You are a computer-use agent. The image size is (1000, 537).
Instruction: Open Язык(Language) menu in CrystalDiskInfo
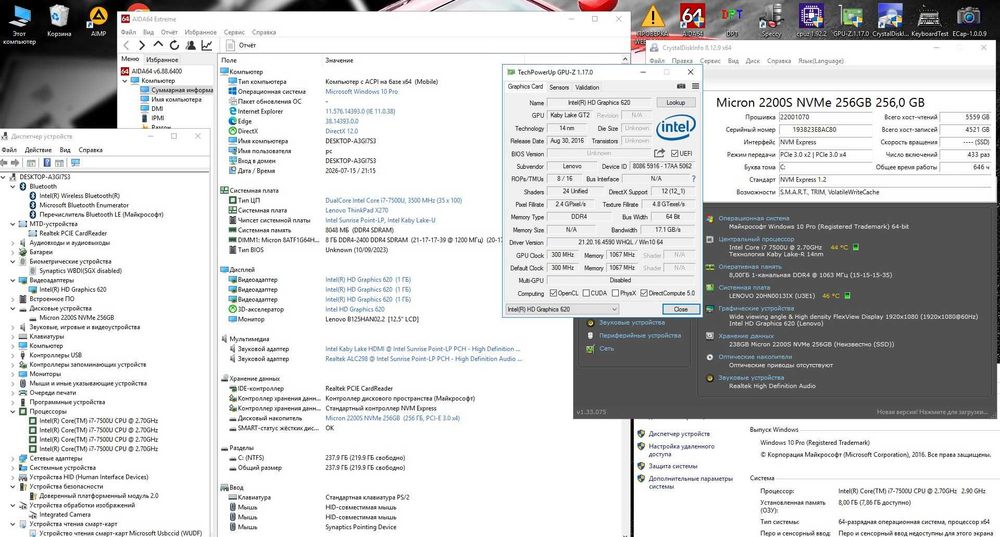821,61
